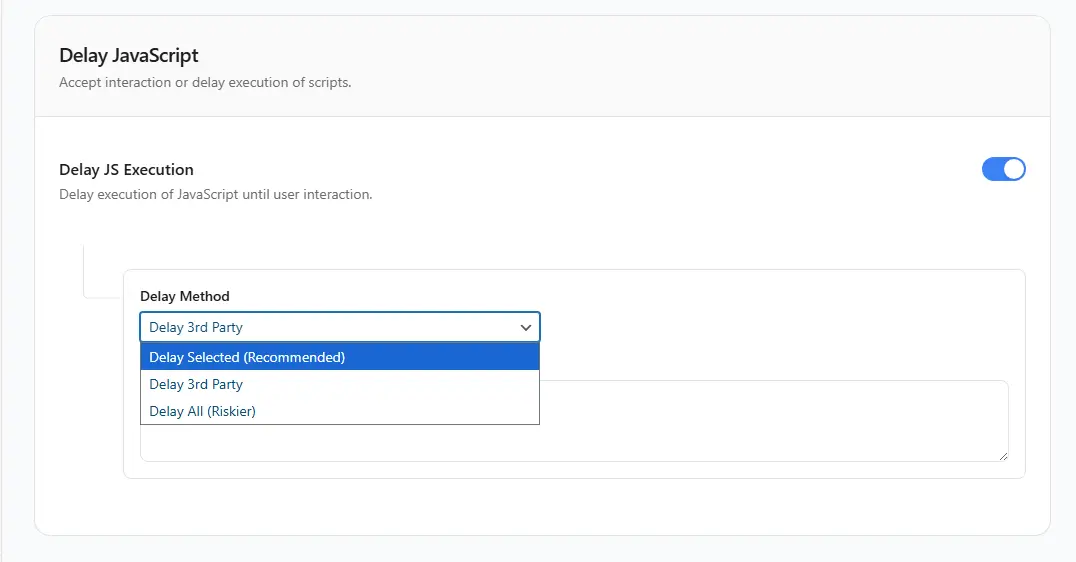Click the textarea resize handle corner
The image size is (1076, 562).
[x=1002, y=455]
